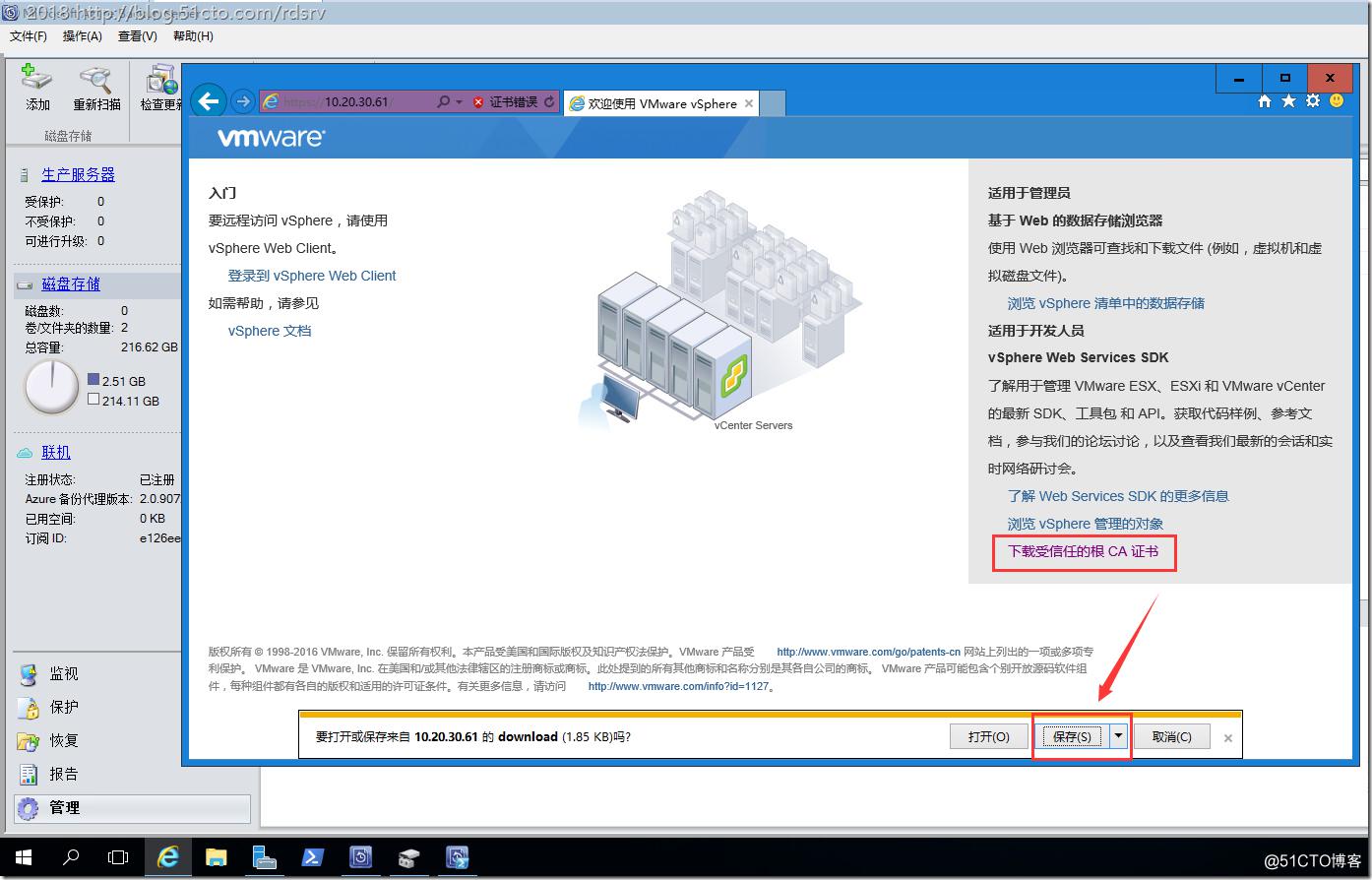Expand the address bar suggestions dropdown
The height and width of the screenshot is (880, 1372).
[459, 101]
